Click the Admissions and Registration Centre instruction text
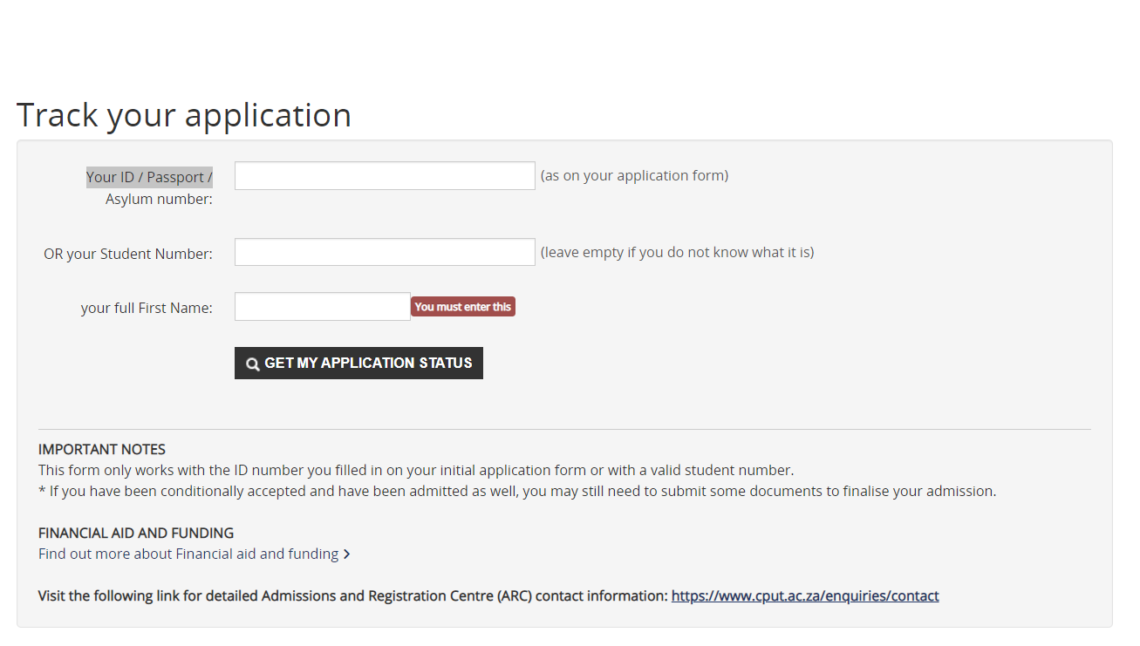The image size is (1140, 646). pyautogui.click(x=350, y=595)
